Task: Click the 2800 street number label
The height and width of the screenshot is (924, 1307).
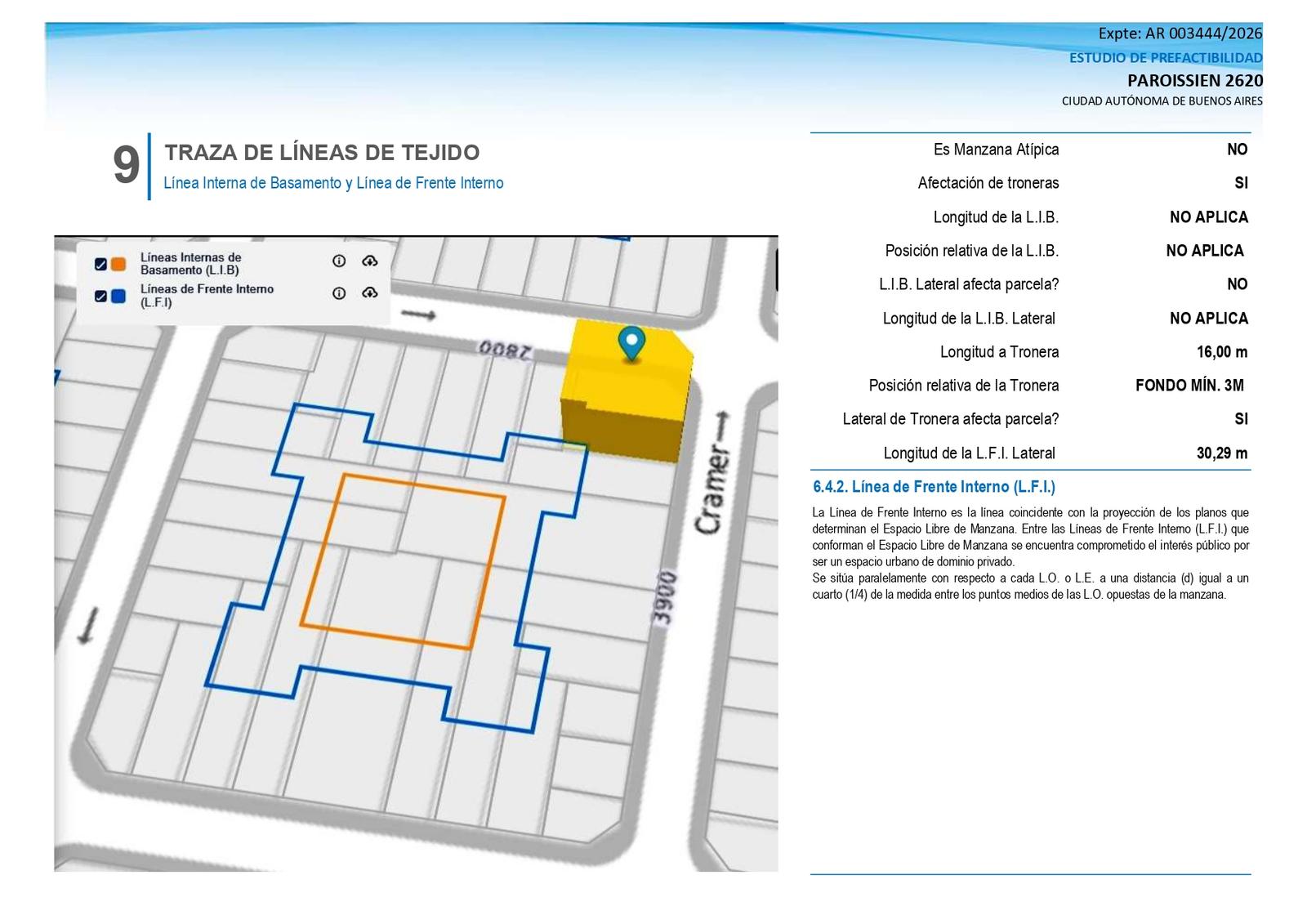Action: click(x=505, y=350)
